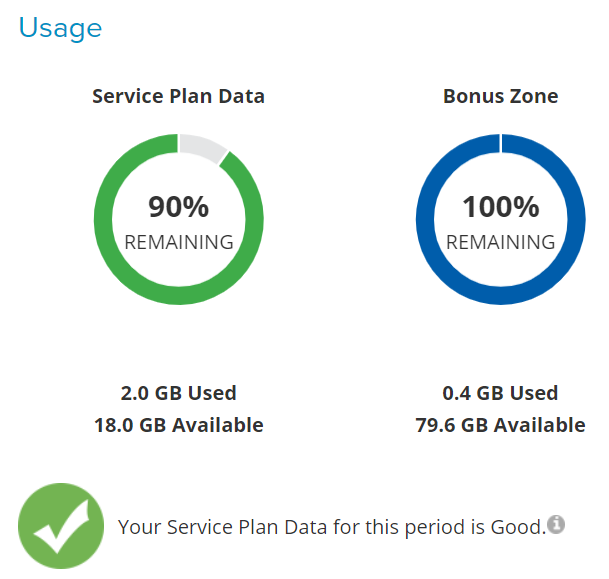Click the Bonus Zone title
The image size is (609, 579).
tap(500, 96)
